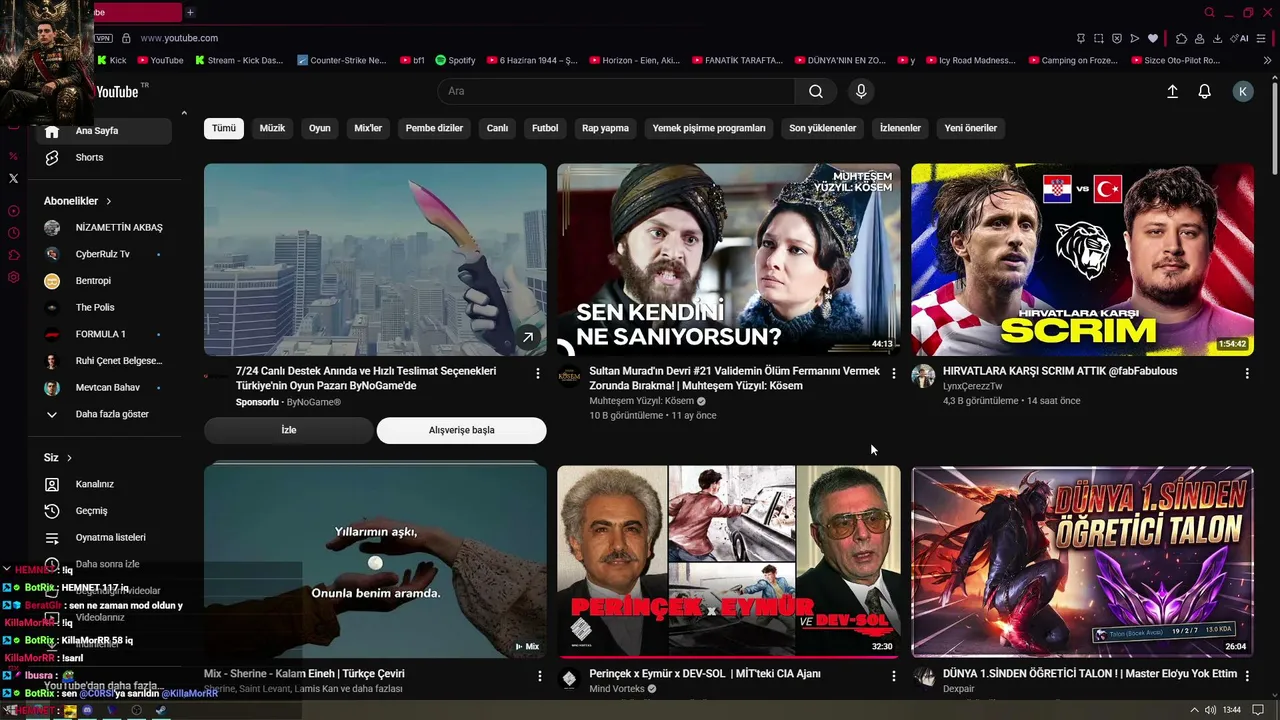The image size is (1280, 720).
Task: Click the heart bookmark icon in address bar
Action: [1152, 38]
